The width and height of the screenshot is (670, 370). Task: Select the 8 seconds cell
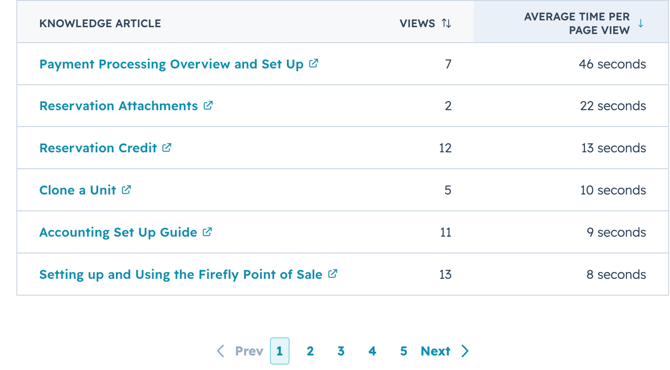tap(616, 274)
